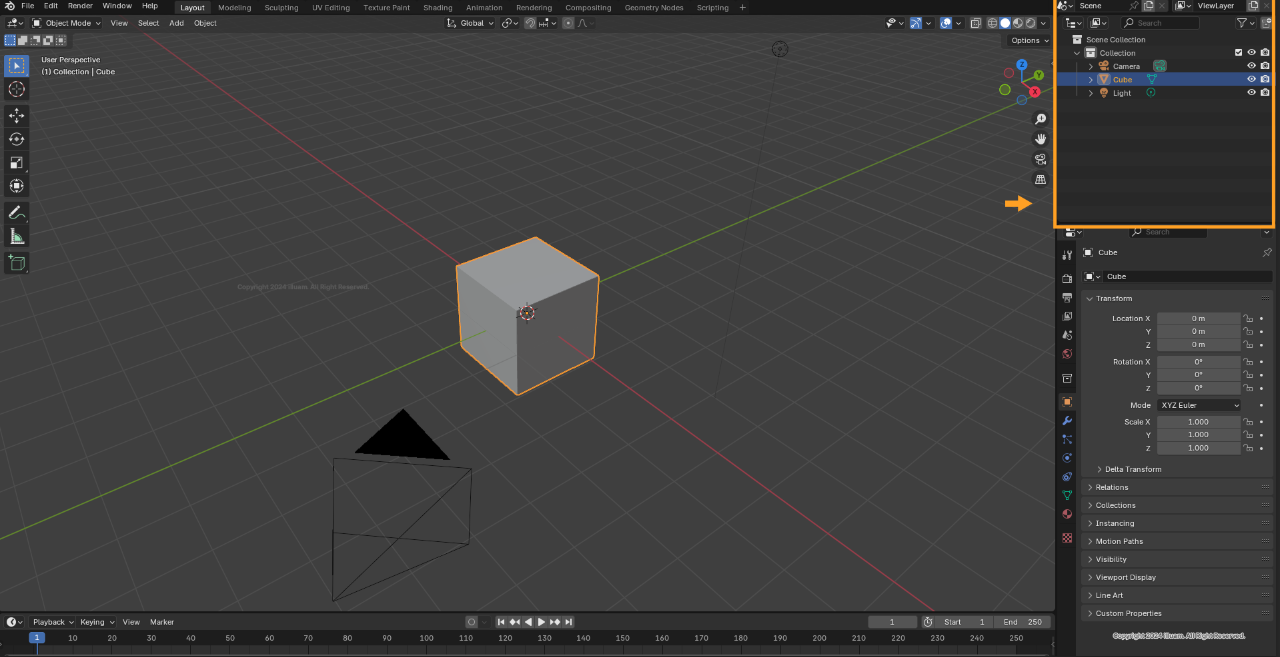
Task: Disable Cube in renders
Action: pyautogui.click(x=1265, y=79)
